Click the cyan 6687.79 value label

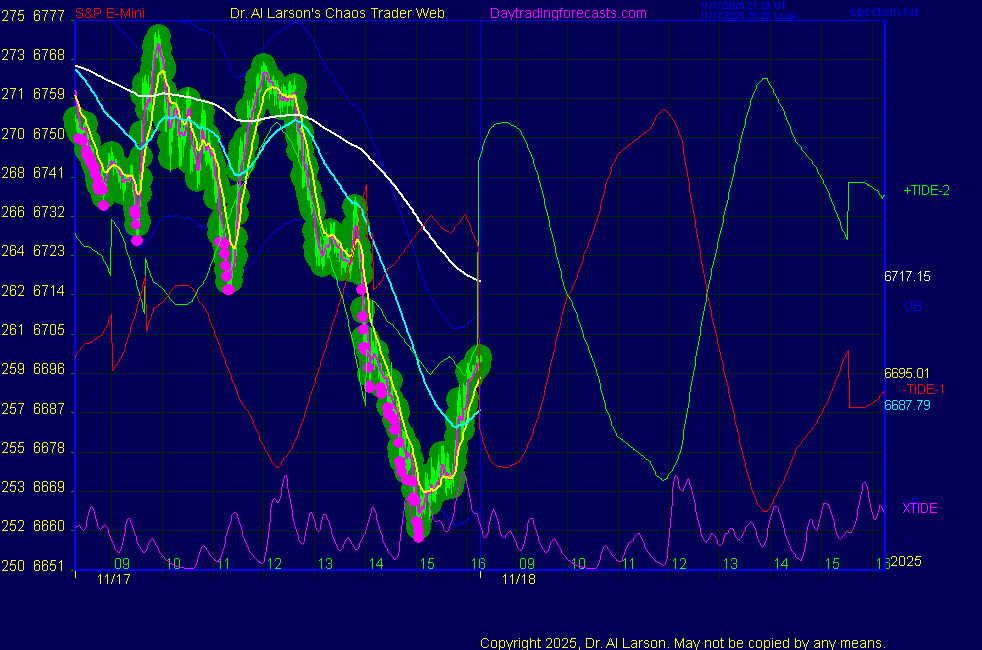907,405
